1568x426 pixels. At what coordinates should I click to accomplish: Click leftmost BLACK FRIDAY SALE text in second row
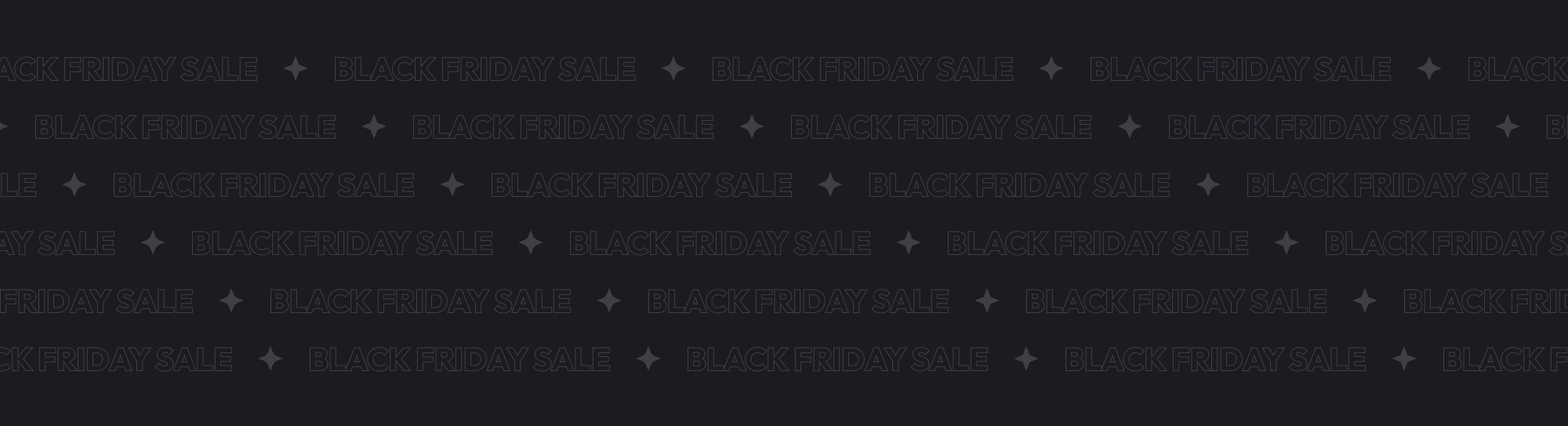click(185, 126)
